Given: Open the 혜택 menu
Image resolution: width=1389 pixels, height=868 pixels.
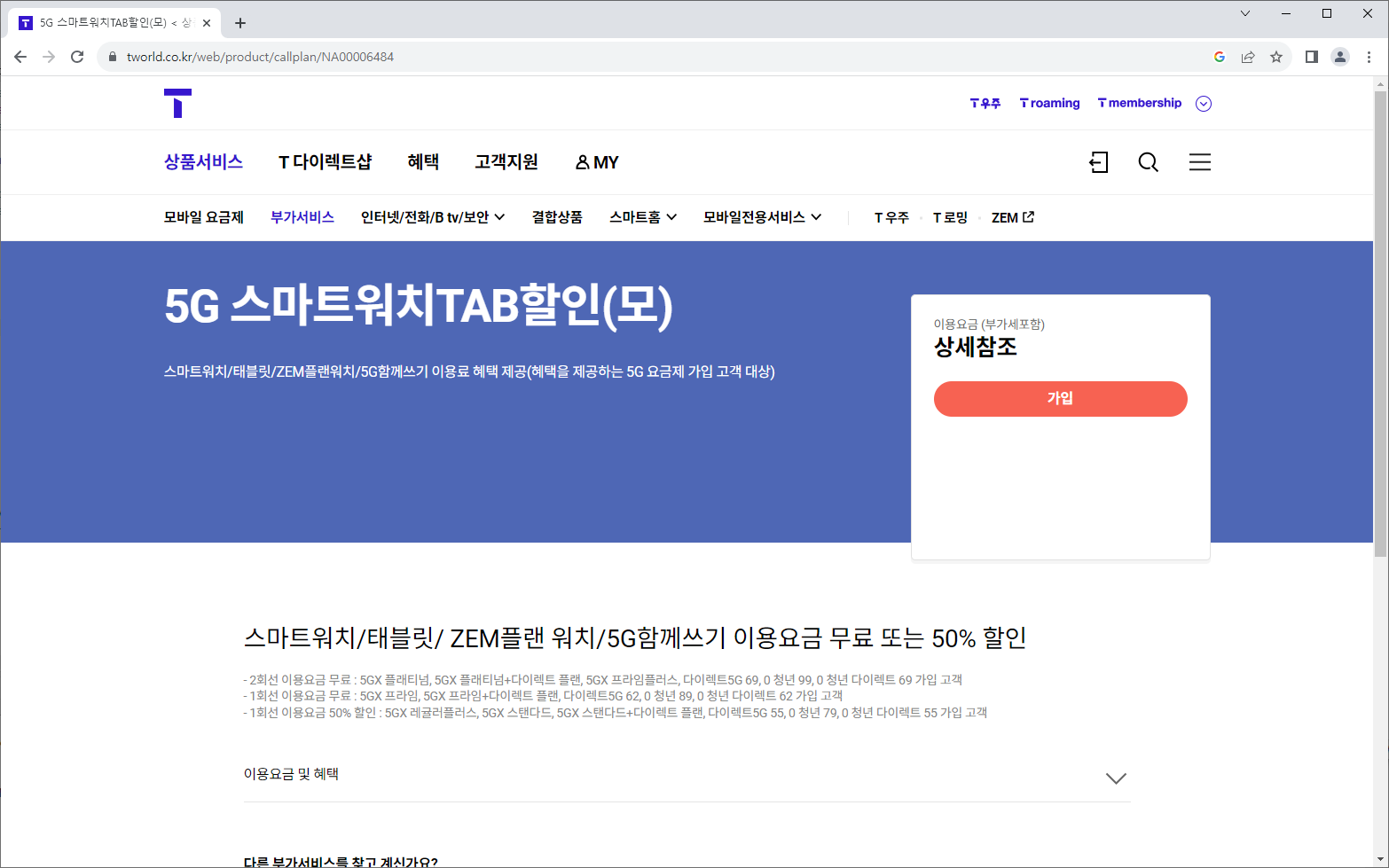Looking at the screenshot, I should [x=423, y=162].
